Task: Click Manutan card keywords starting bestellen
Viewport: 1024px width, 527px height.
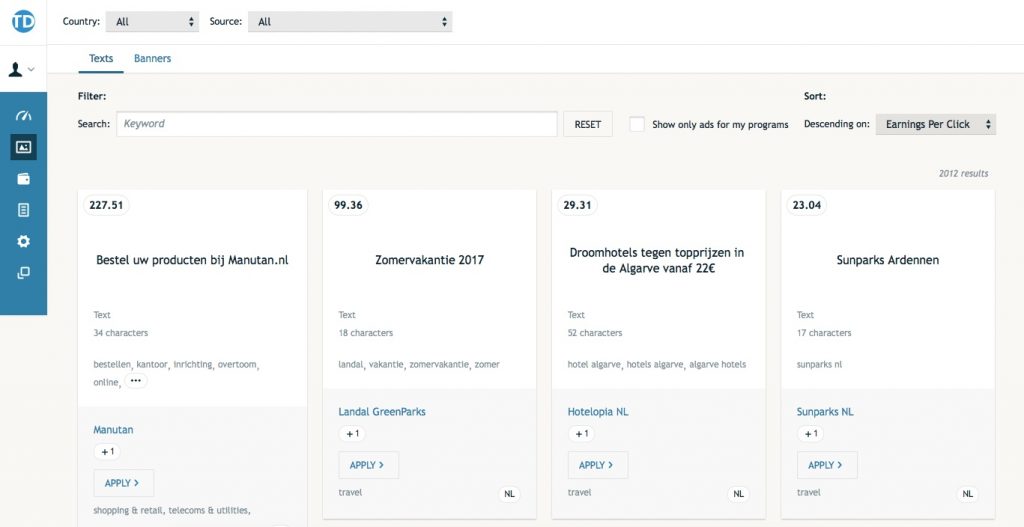Action: point(176,373)
